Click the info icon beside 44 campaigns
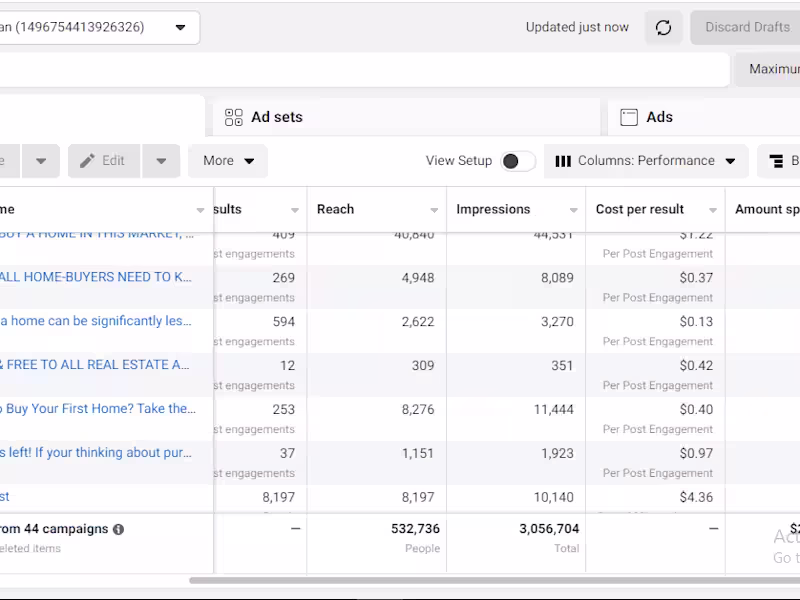This screenshot has height=600, width=800. (x=118, y=529)
